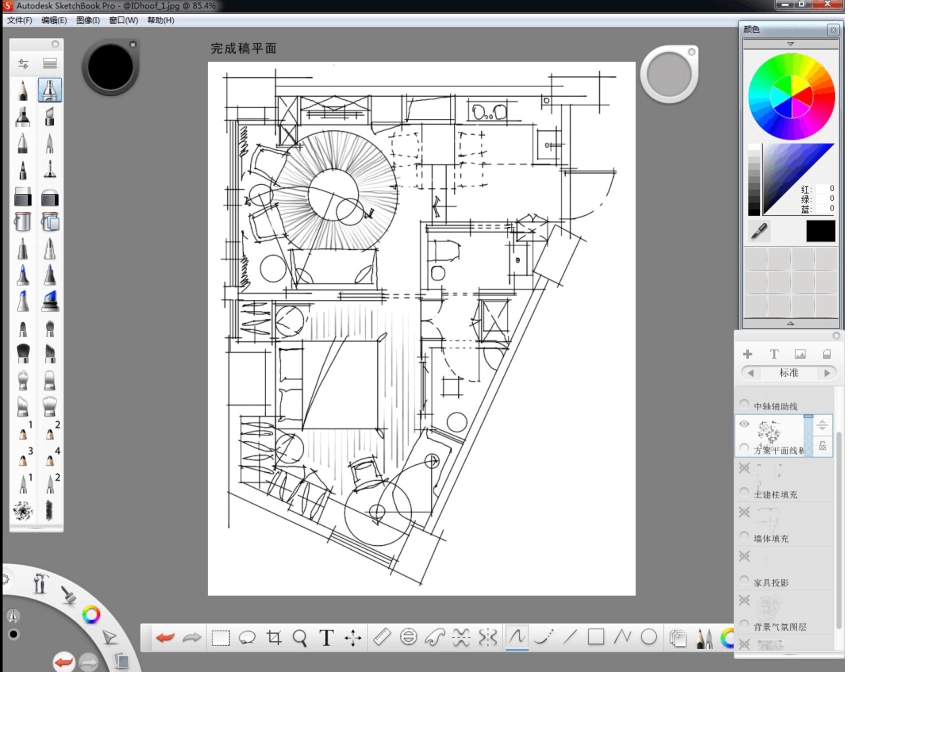The image size is (950, 756).
Task: Click the red undo arrow in bottom toolbar
Action: (x=165, y=637)
